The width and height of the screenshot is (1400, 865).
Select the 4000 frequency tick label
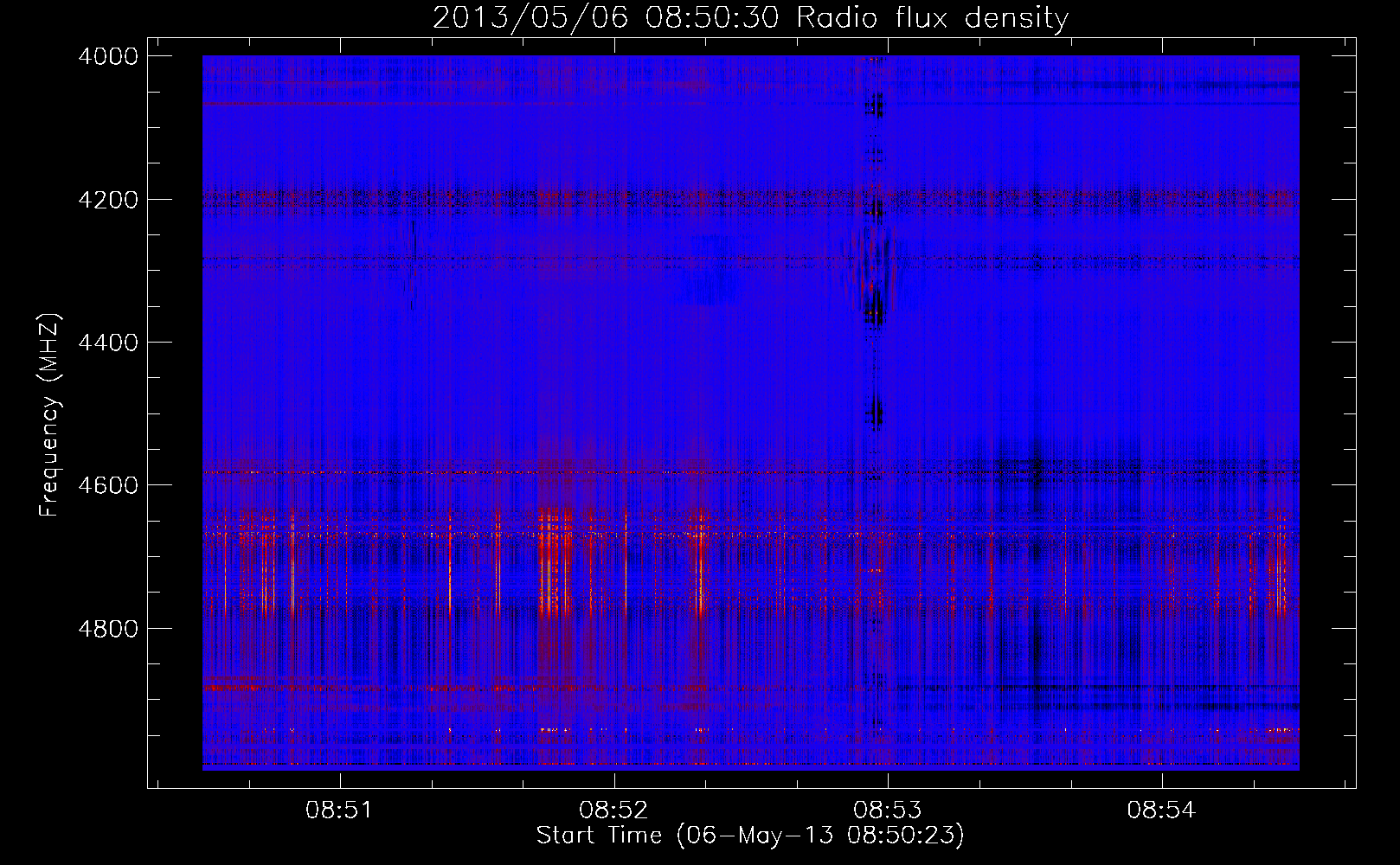(x=108, y=56)
